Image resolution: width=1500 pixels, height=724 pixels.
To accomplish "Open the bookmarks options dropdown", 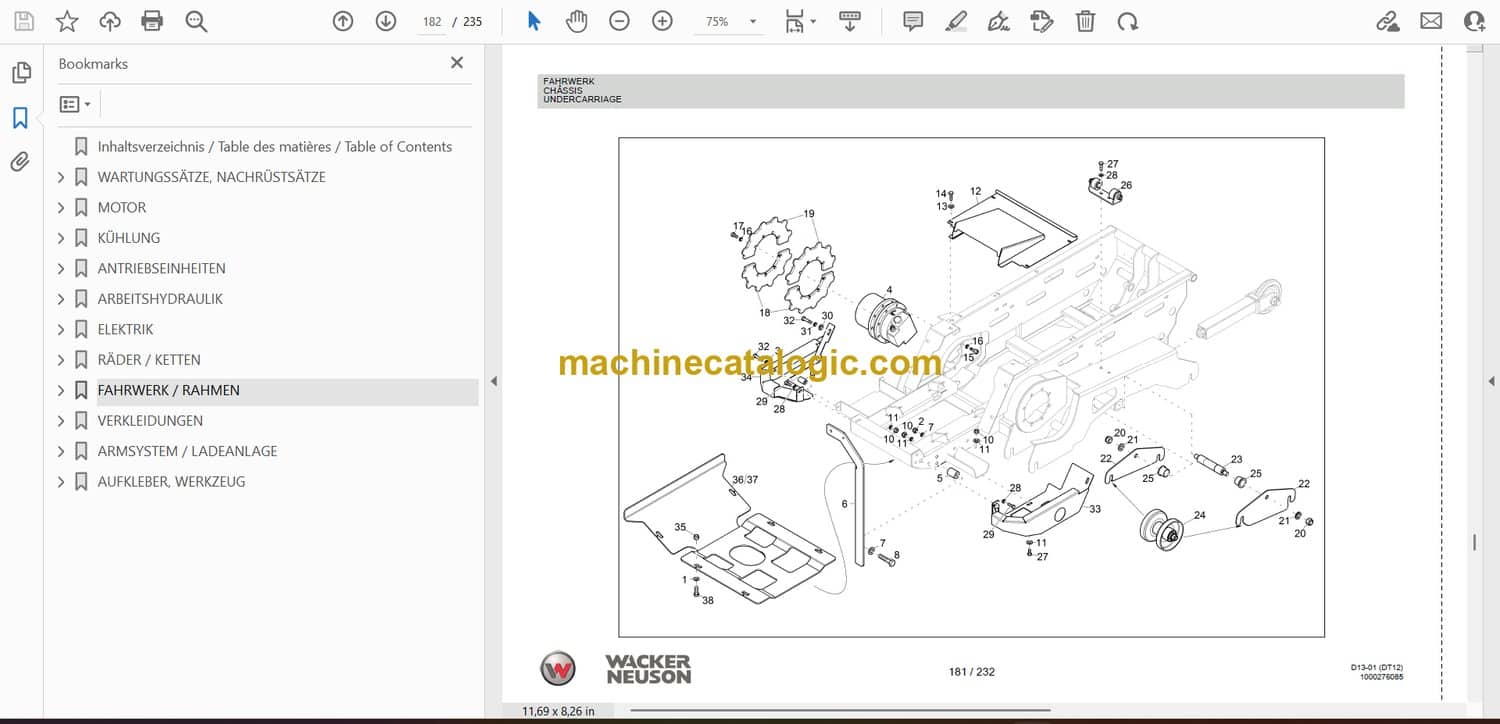I will pyautogui.click(x=75, y=104).
